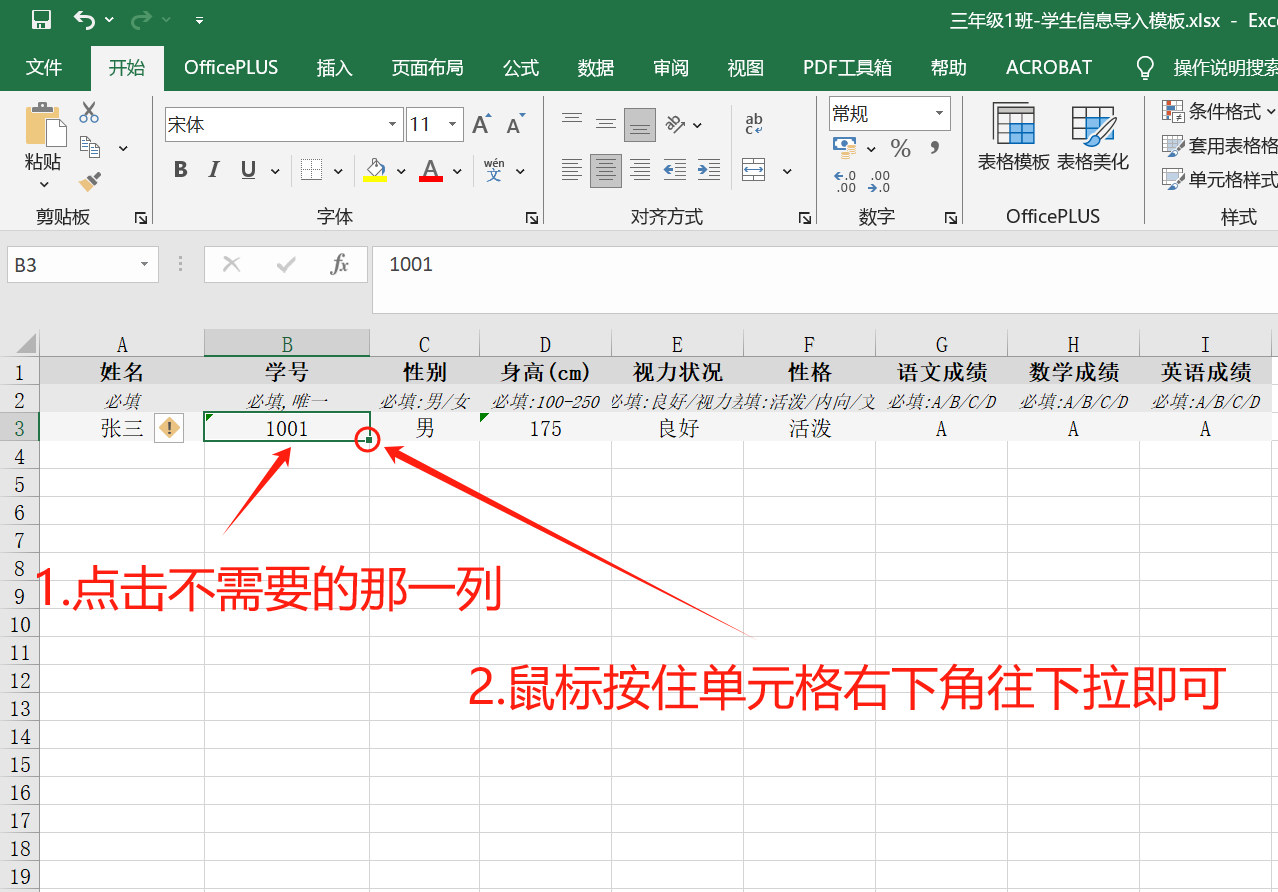Select the Format Painter tool
The image size is (1278, 892).
point(89,180)
